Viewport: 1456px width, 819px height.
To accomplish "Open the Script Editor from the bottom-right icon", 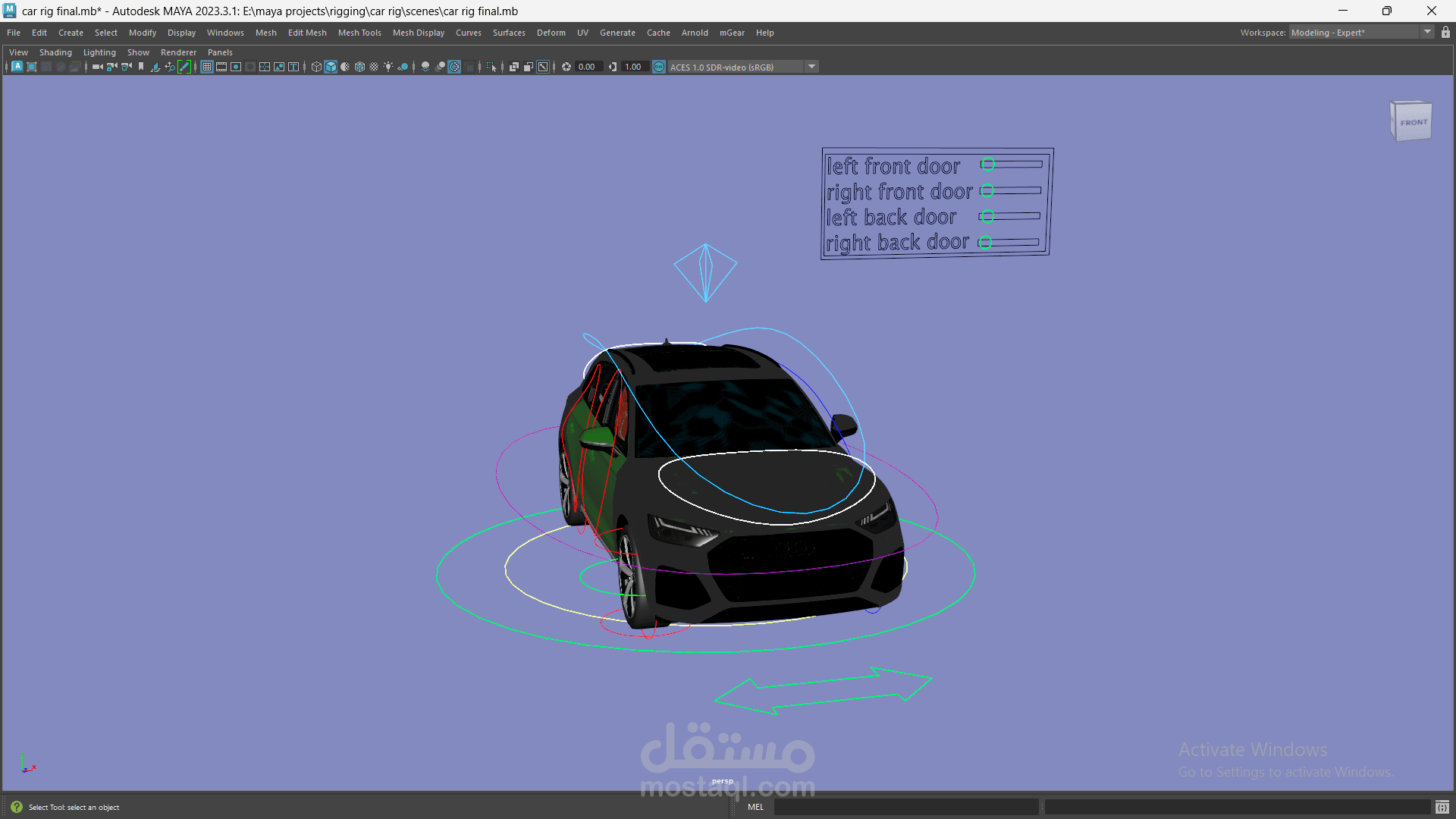I will coord(1443,807).
